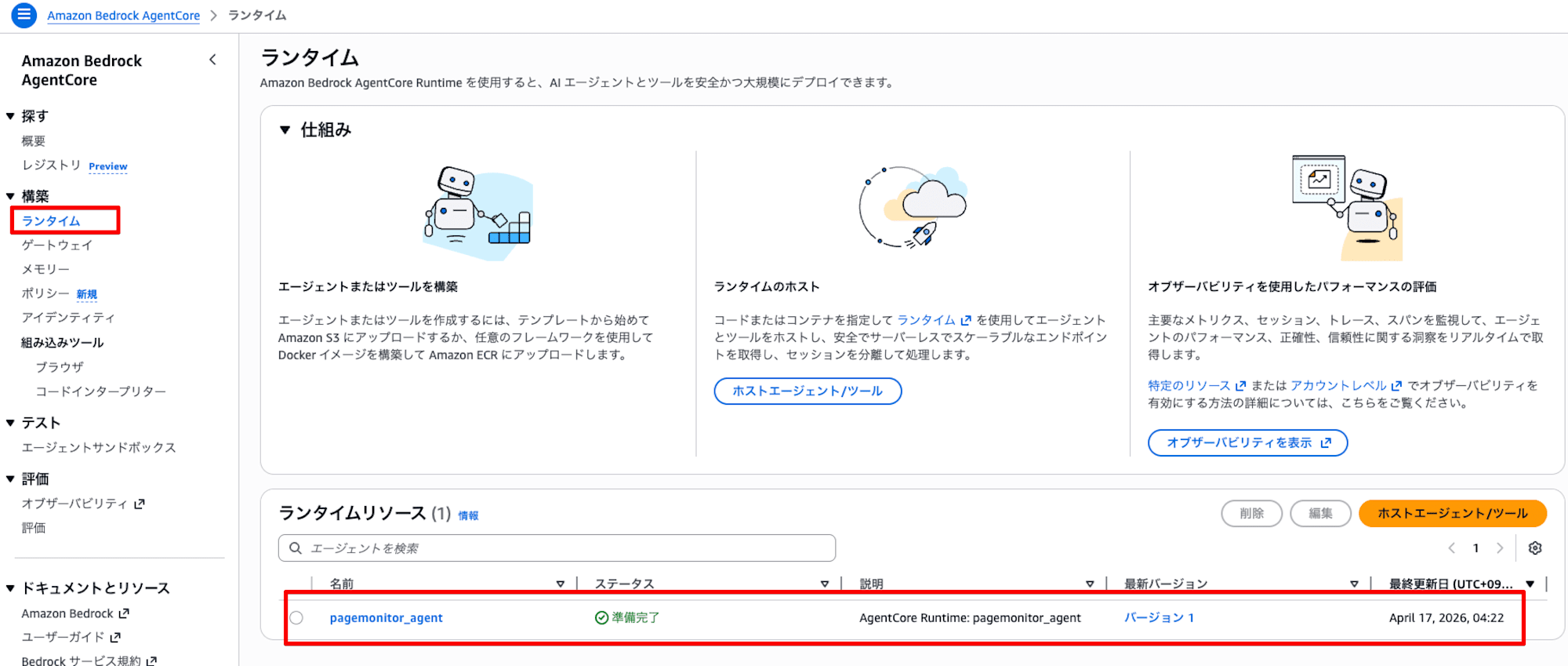Viewport: 1568px width, 666px height.
Task: Open ゲートウェイ in the side navigation
Action: point(57,246)
